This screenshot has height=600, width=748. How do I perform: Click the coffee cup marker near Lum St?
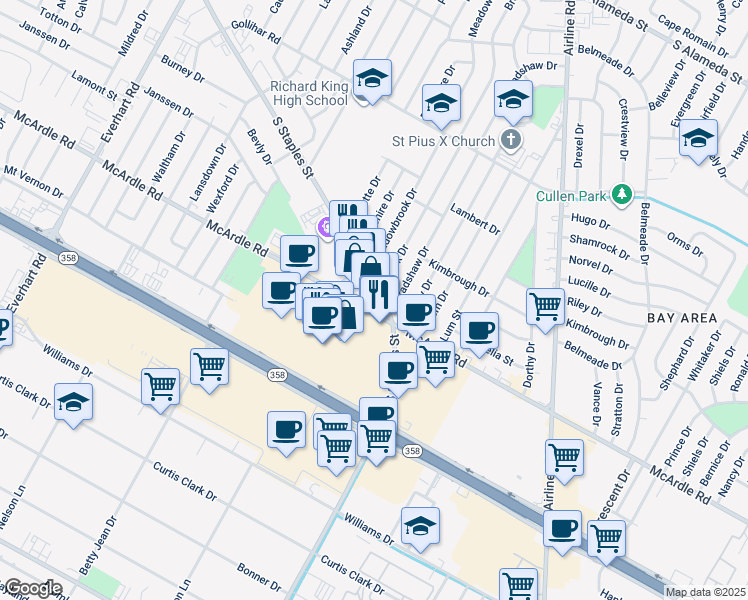479,331
